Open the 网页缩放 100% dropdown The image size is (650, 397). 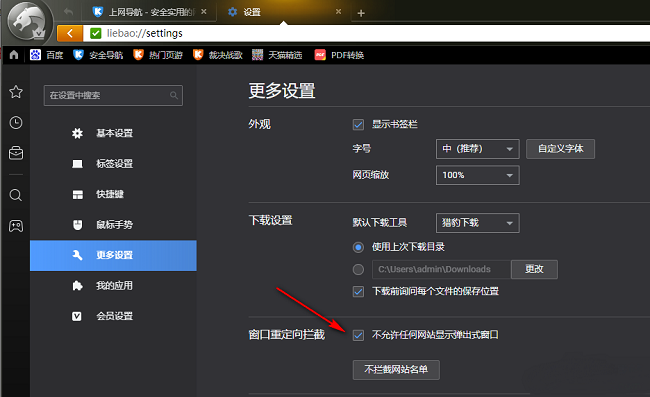478,175
